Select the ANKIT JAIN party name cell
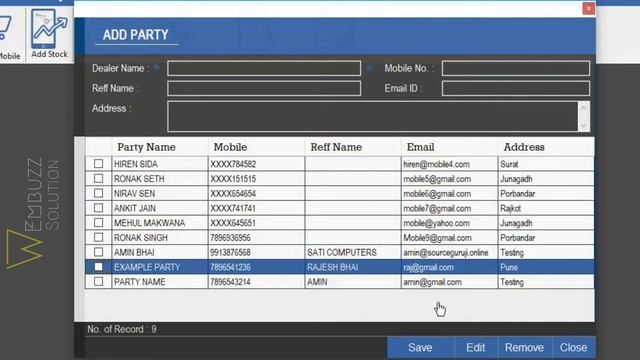The width and height of the screenshot is (640, 360). [160, 208]
